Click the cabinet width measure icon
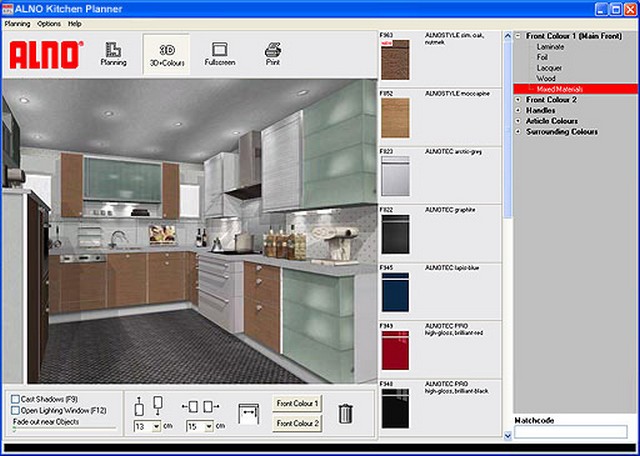640x456 pixels. [249, 413]
